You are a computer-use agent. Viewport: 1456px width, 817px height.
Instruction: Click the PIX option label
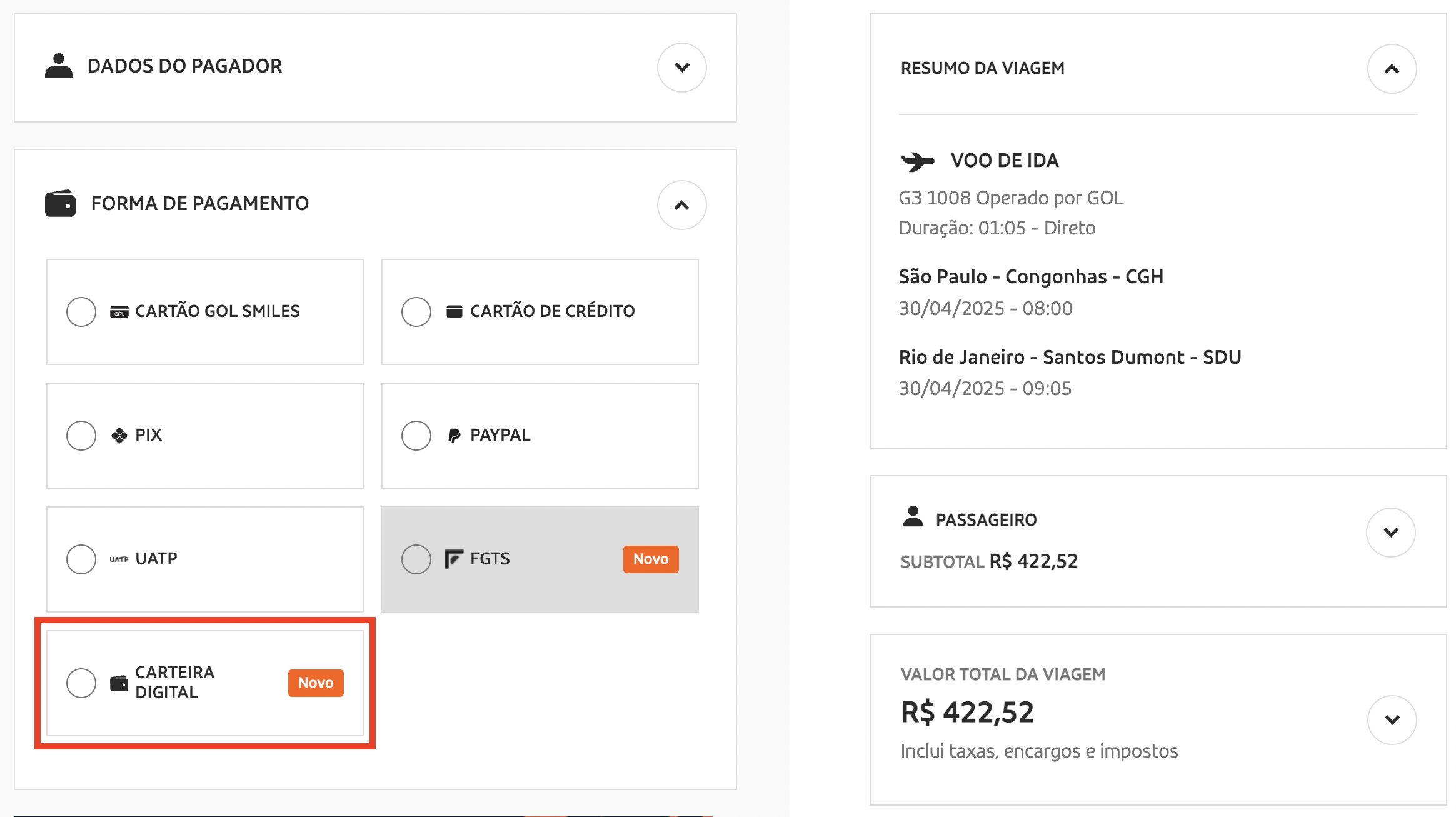point(149,435)
